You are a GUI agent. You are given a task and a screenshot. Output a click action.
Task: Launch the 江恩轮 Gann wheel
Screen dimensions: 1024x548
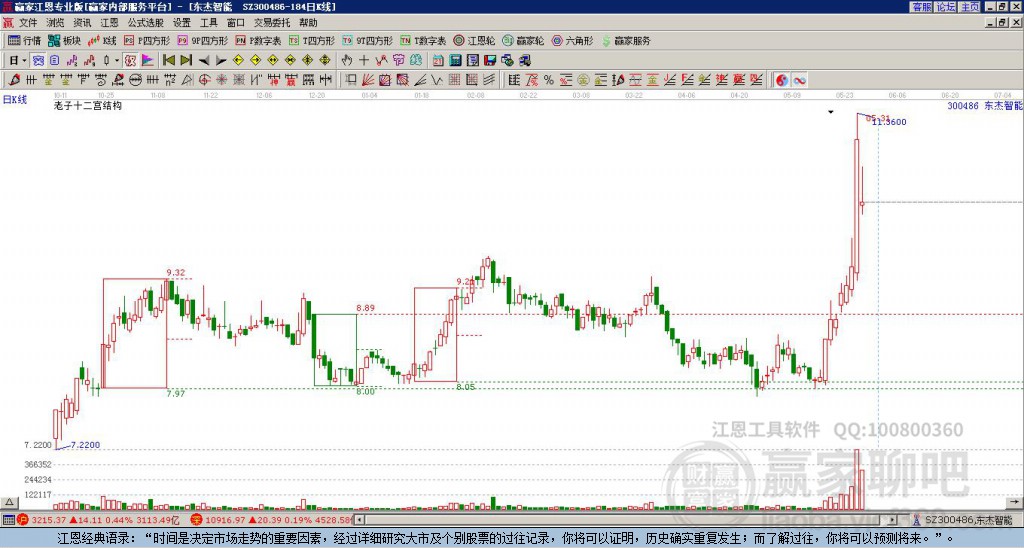pos(474,40)
